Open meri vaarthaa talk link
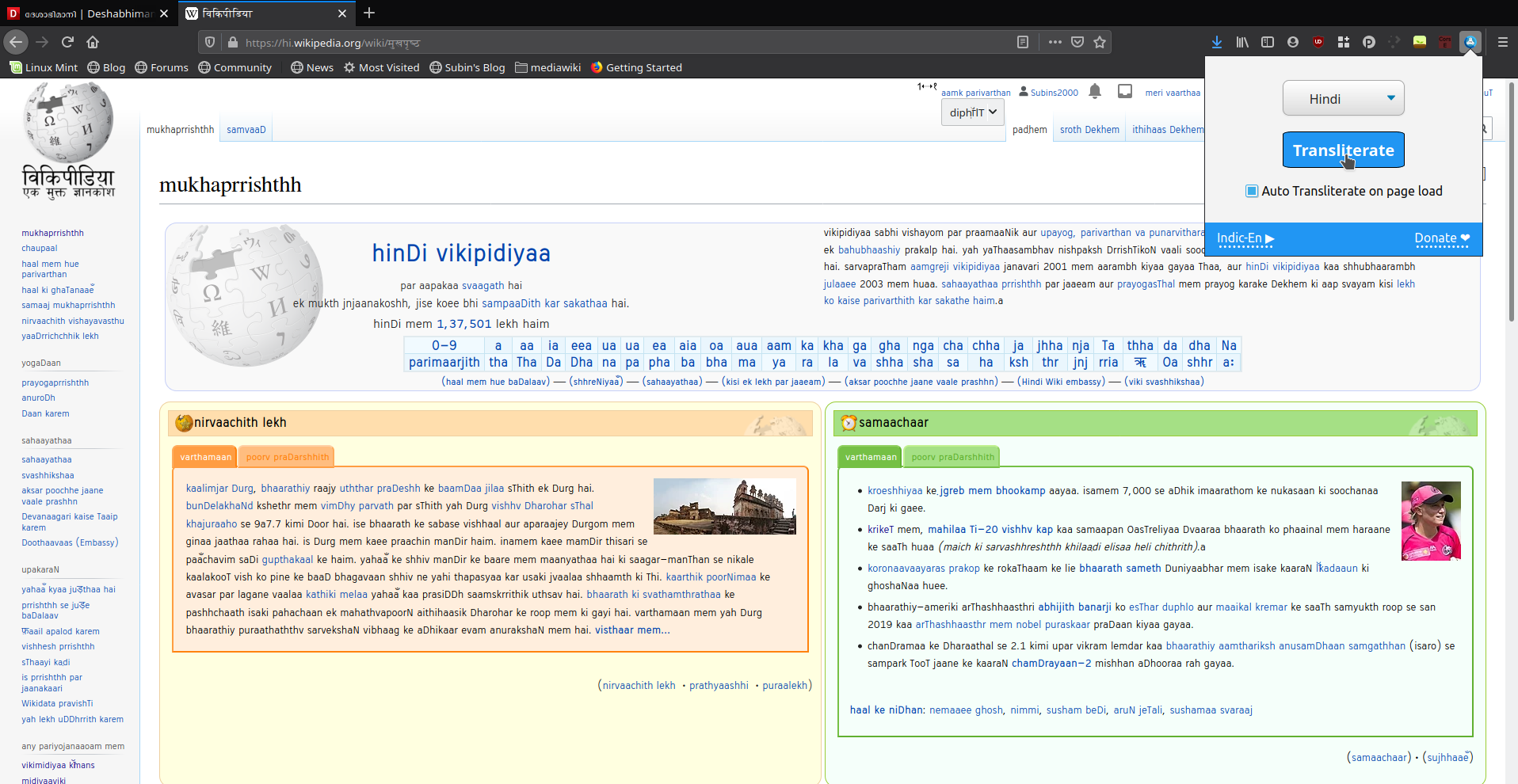Image resolution: width=1518 pixels, height=784 pixels. tap(1173, 93)
